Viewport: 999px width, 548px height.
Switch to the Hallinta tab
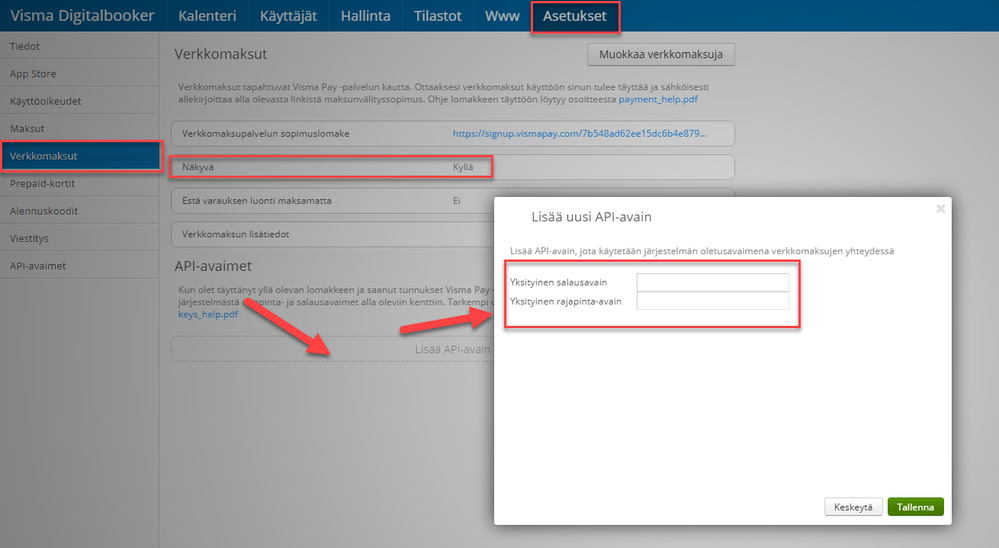coord(366,16)
